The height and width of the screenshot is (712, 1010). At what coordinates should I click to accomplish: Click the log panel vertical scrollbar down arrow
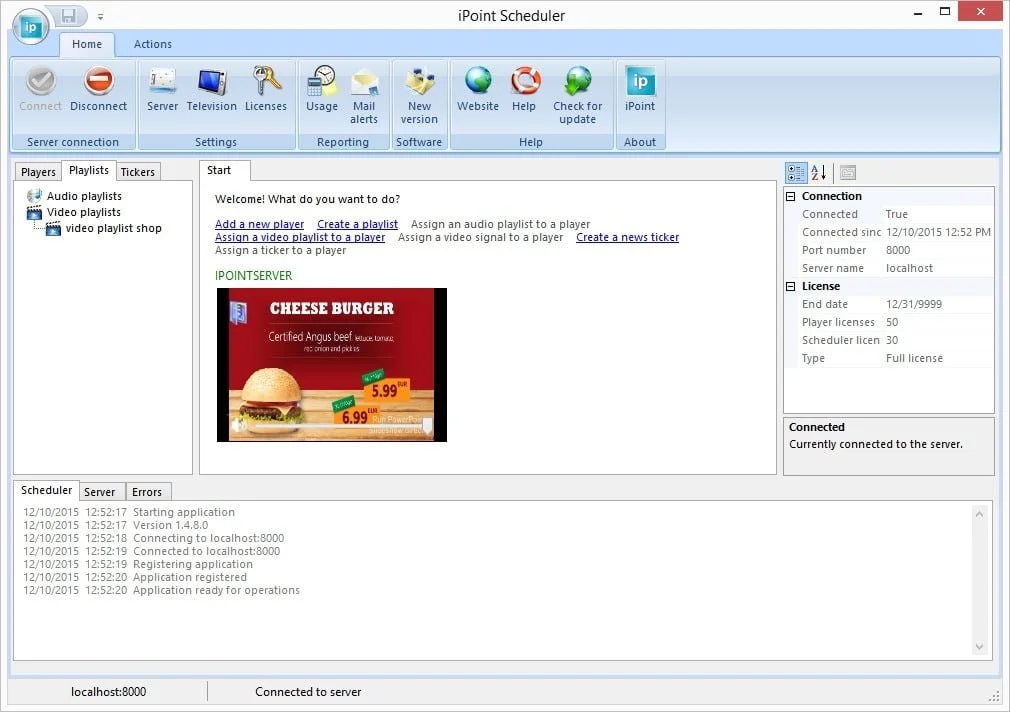pyautogui.click(x=980, y=647)
